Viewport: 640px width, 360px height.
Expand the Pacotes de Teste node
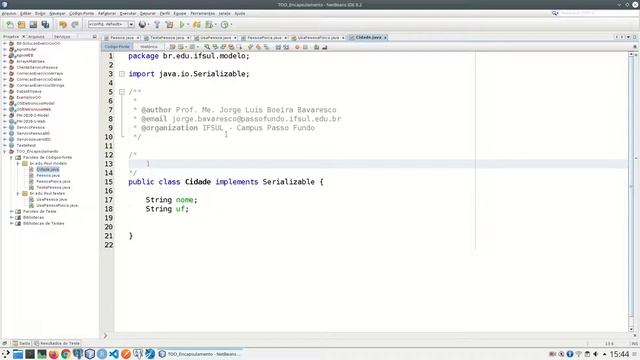(11, 211)
